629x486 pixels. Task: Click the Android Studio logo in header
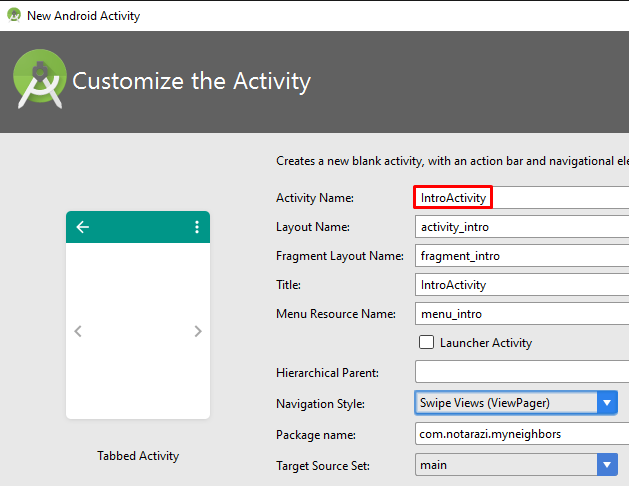39,79
